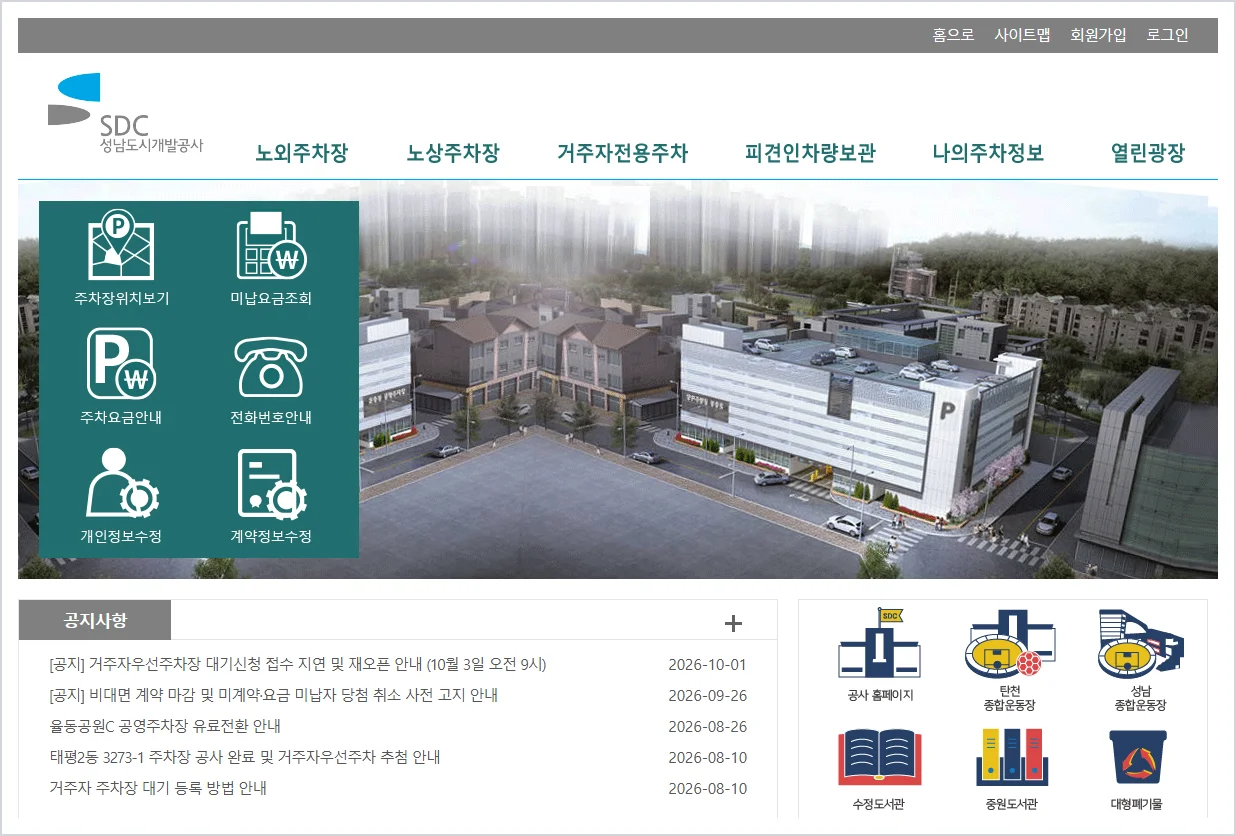
Task: Open the 미납요금조회 calculator icon
Action: click(271, 246)
